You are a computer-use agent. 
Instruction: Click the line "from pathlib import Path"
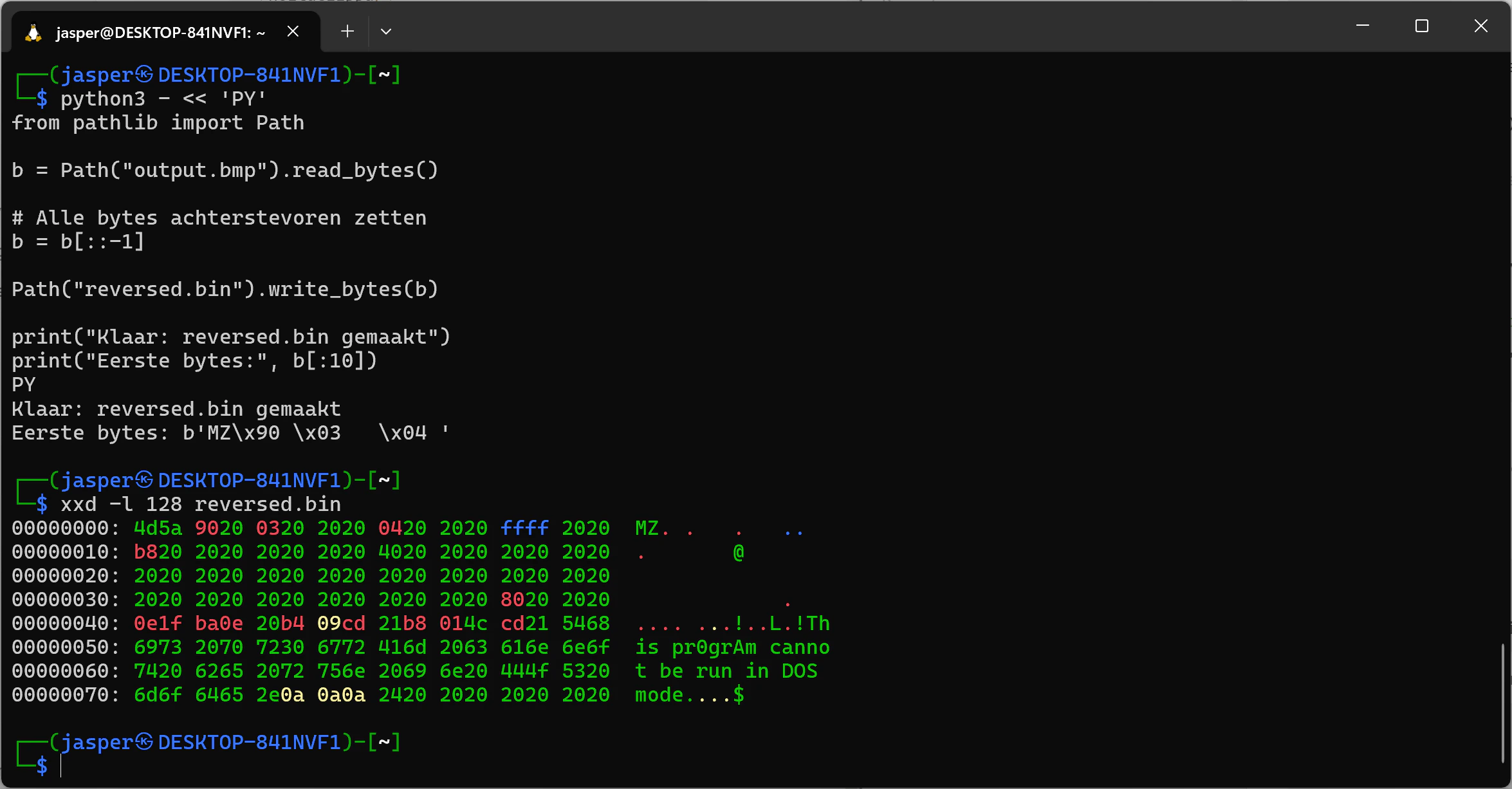[x=158, y=122]
